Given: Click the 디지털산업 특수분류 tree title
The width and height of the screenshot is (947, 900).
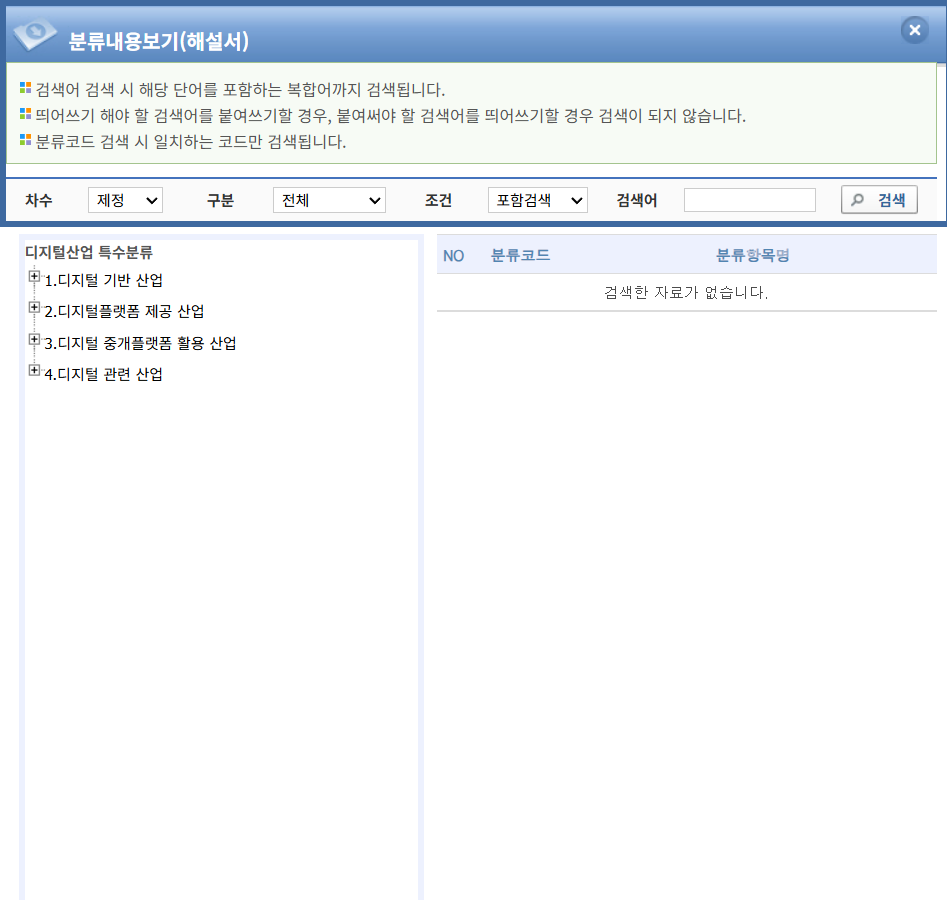Looking at the screenshot, I should tap(89, 252).
